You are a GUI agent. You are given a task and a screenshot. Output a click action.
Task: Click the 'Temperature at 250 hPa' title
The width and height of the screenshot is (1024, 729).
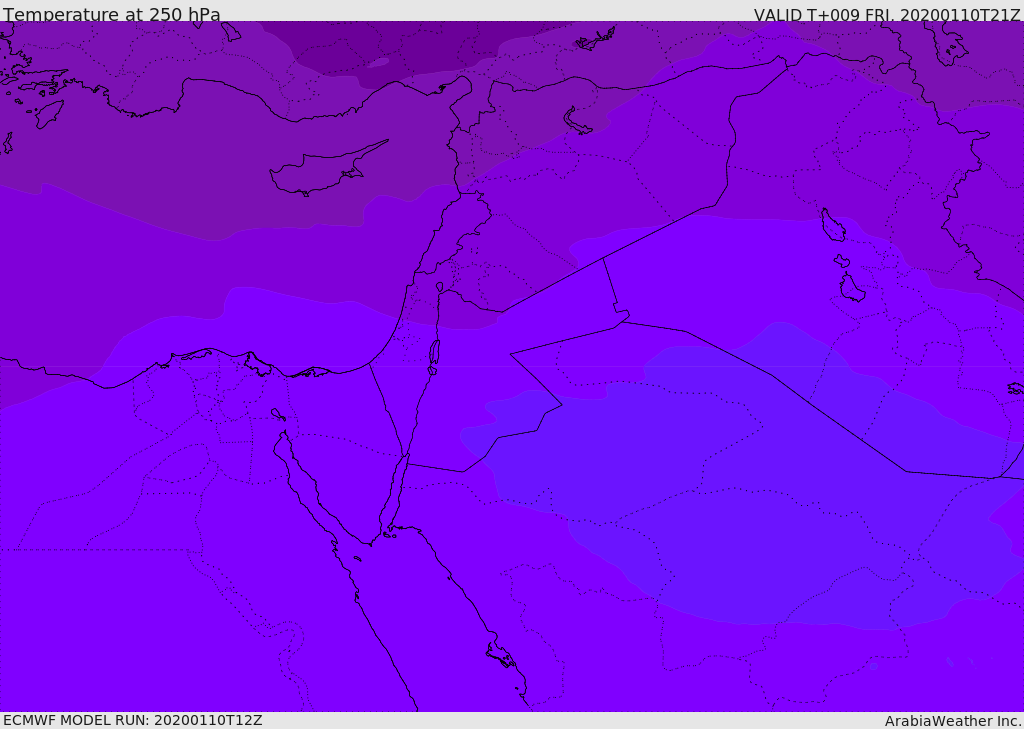(112, 14)
